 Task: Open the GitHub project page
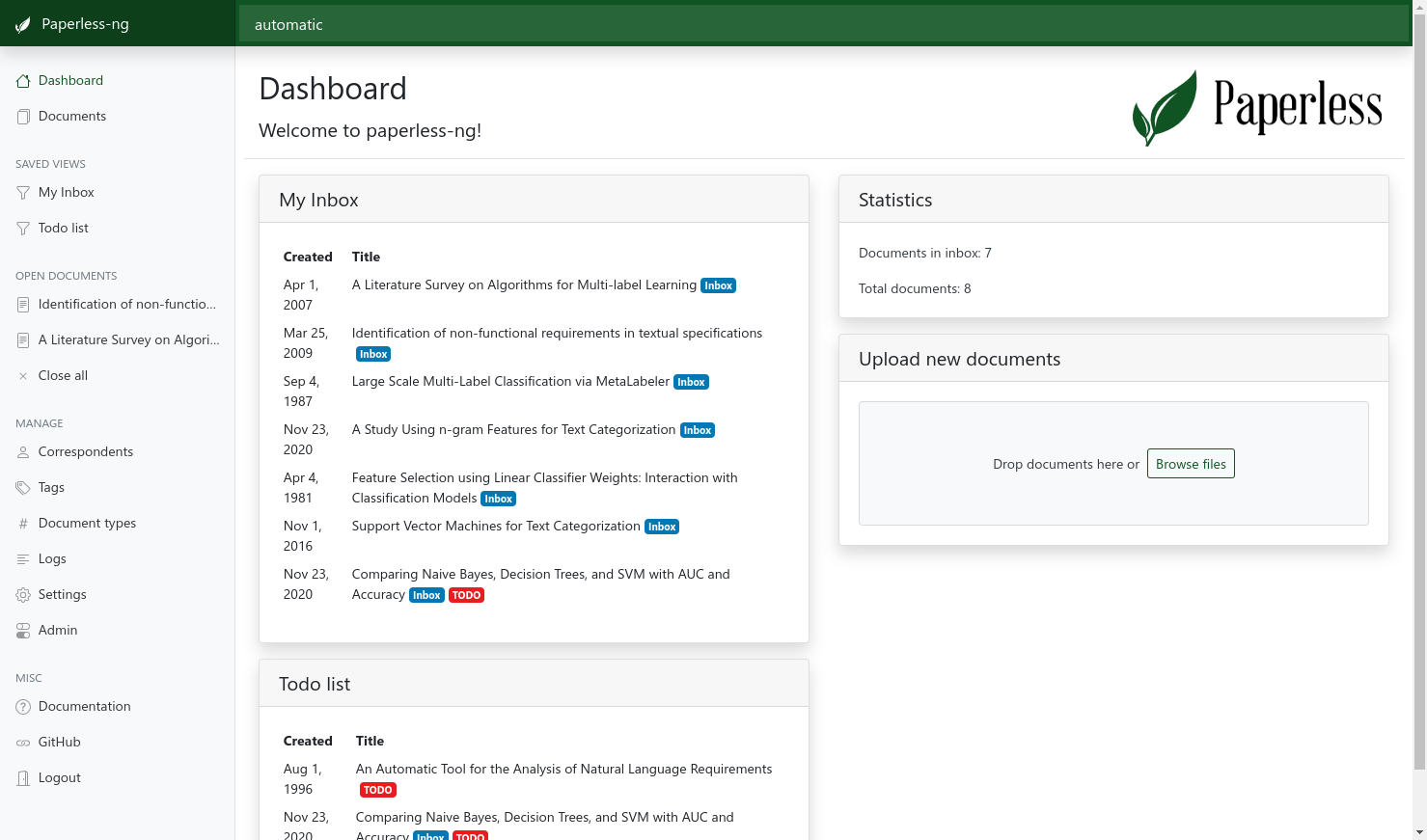(59, 742)
